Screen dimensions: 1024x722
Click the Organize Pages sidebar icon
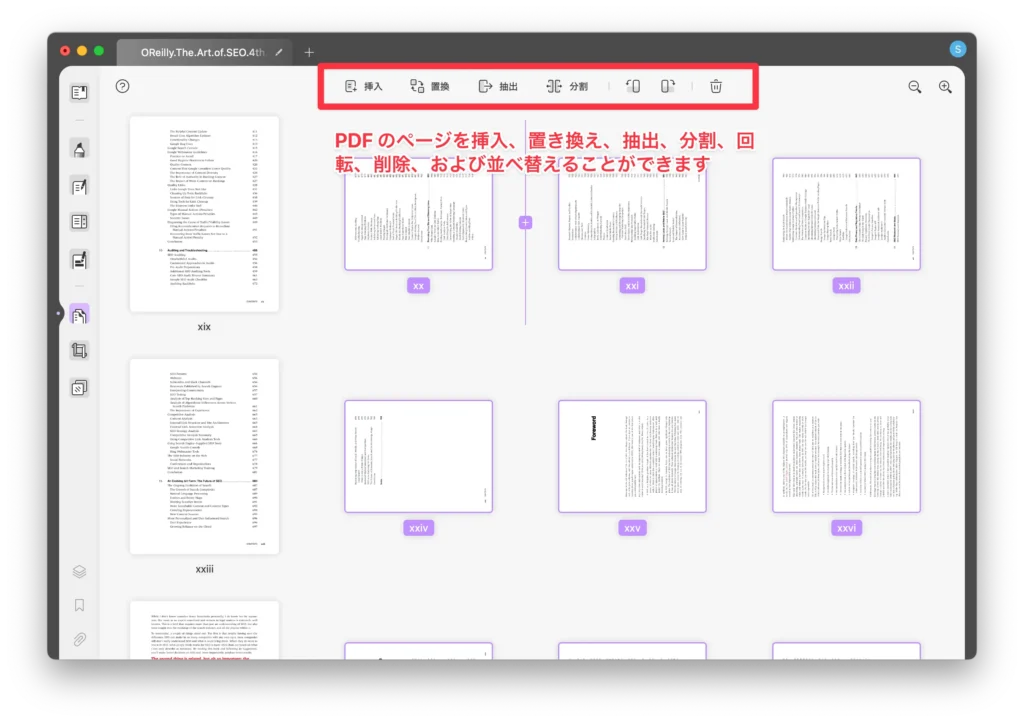tap(79, 315)
